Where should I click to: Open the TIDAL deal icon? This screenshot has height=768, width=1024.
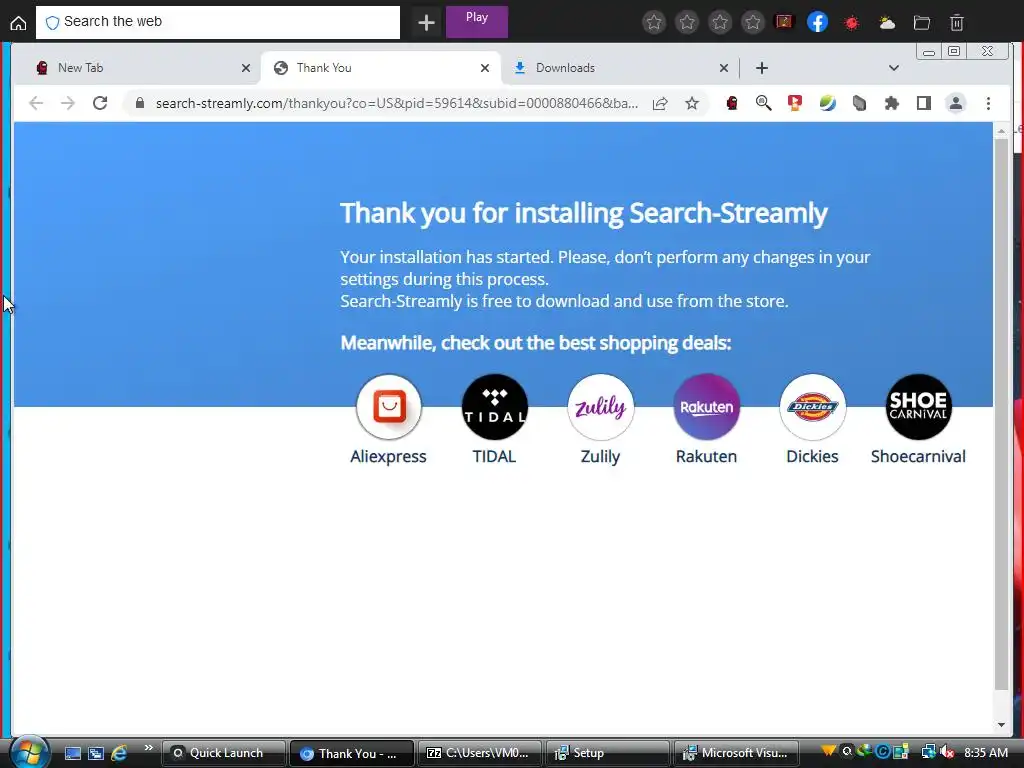pyautogui.click(x=494, y=407)
